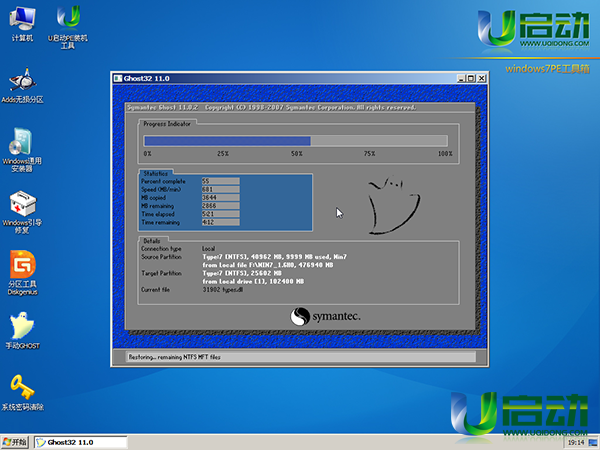Screen dimensions: 600x450
Task: Select the 分区工具 Diskgenius desktop icon
Action: click(23, 273)
